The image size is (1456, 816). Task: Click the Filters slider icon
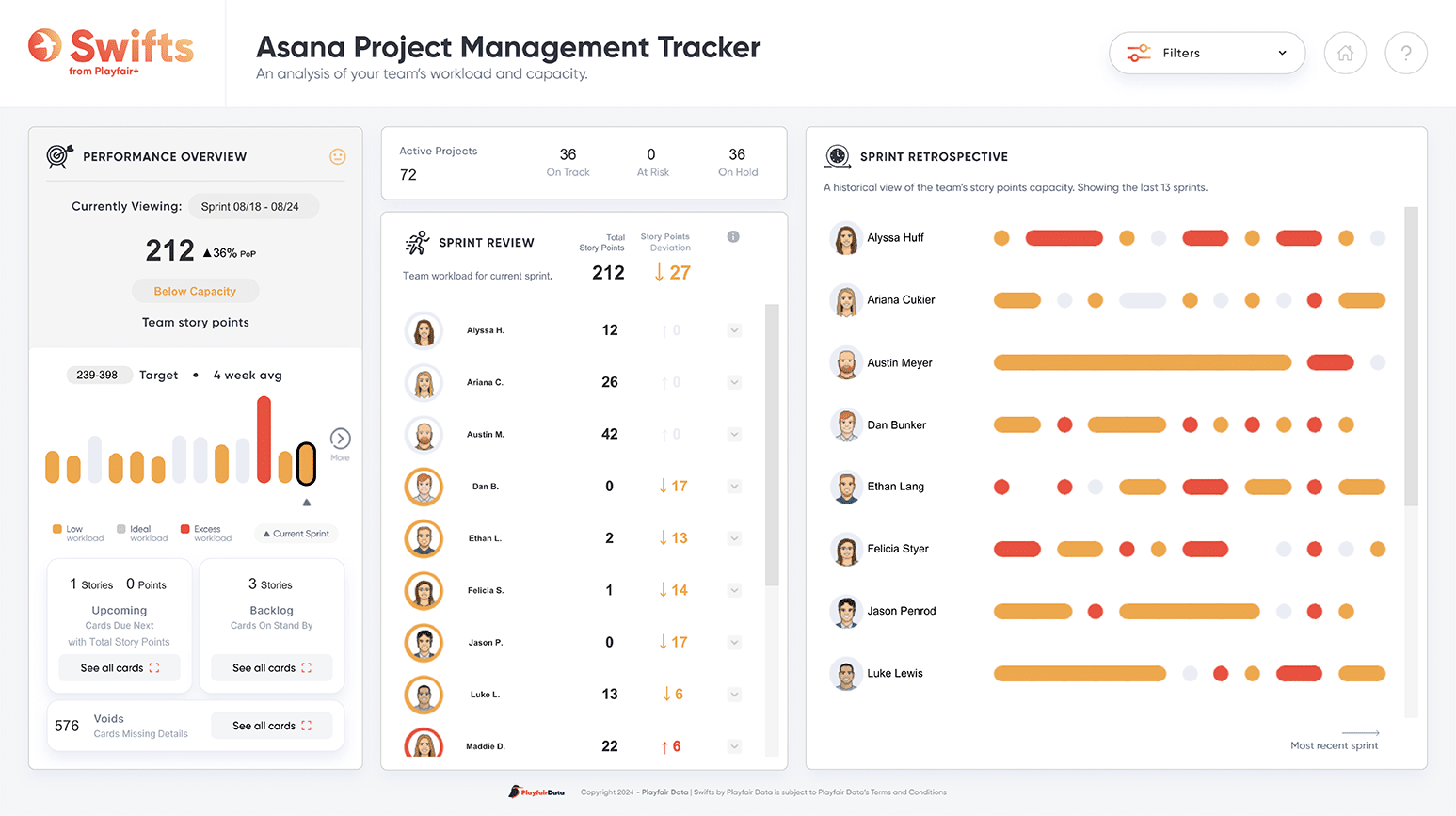click(x=1139, y=53)
